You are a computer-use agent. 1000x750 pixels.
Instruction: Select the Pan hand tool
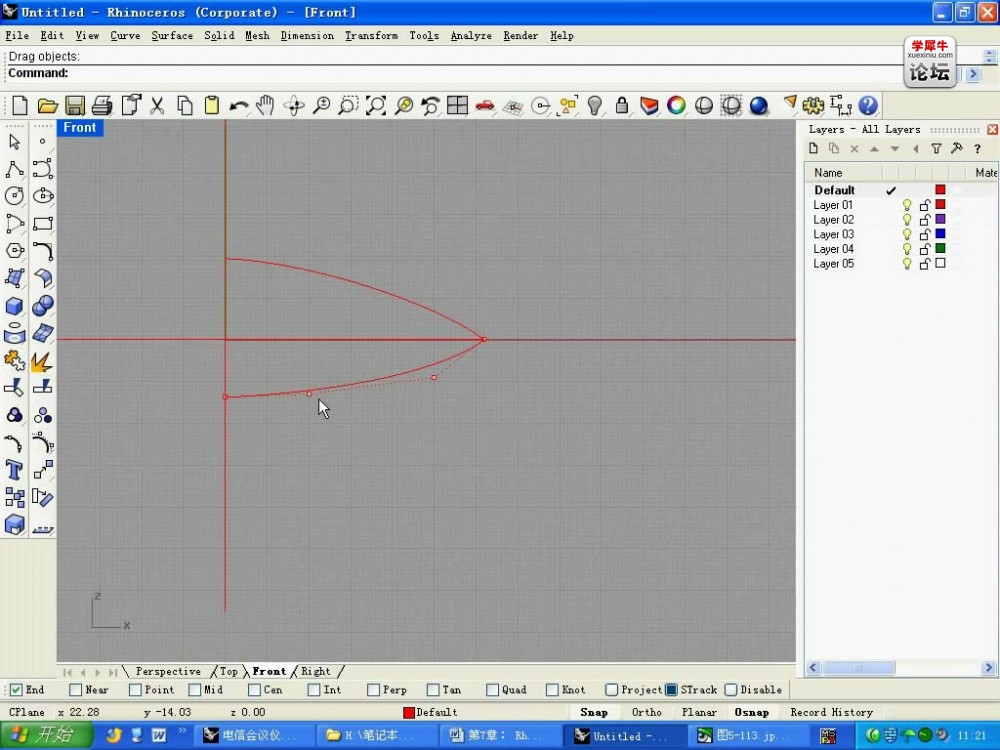[265, 105]
